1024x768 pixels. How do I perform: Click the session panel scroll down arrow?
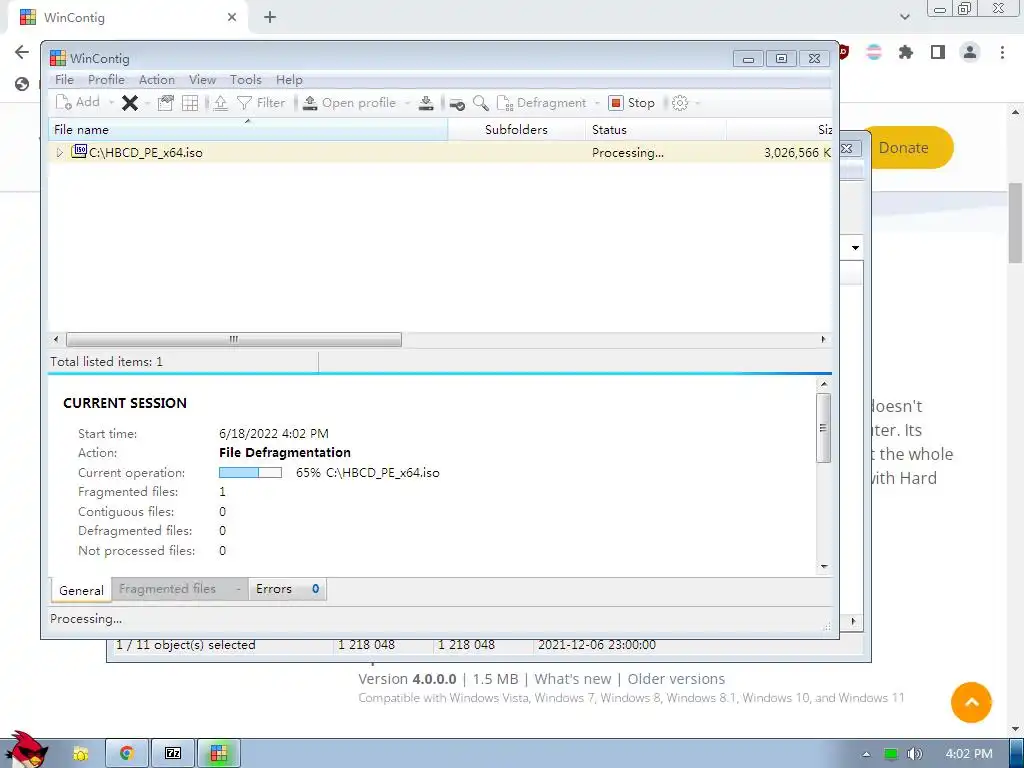(824, 566)
